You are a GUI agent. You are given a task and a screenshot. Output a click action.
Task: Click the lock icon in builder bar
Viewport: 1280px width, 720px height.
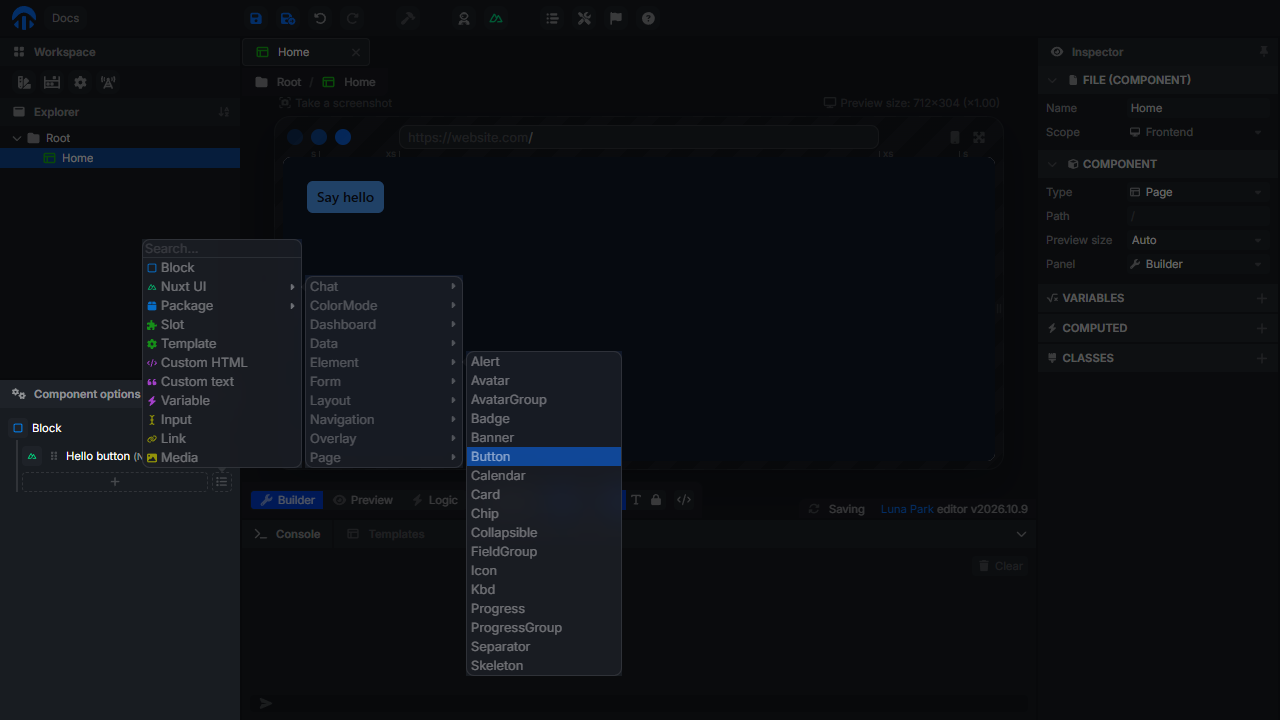pyautogui.click(x=656, y=500)
